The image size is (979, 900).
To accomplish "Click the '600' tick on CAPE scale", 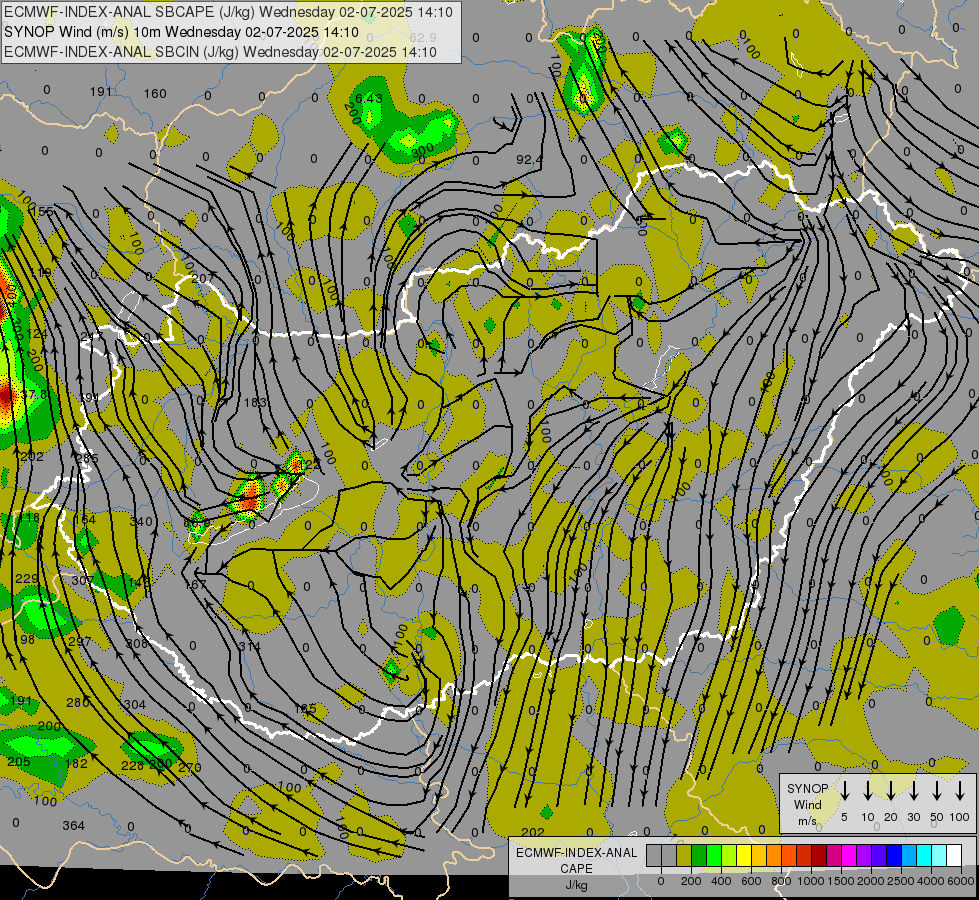I will point(751,881).
